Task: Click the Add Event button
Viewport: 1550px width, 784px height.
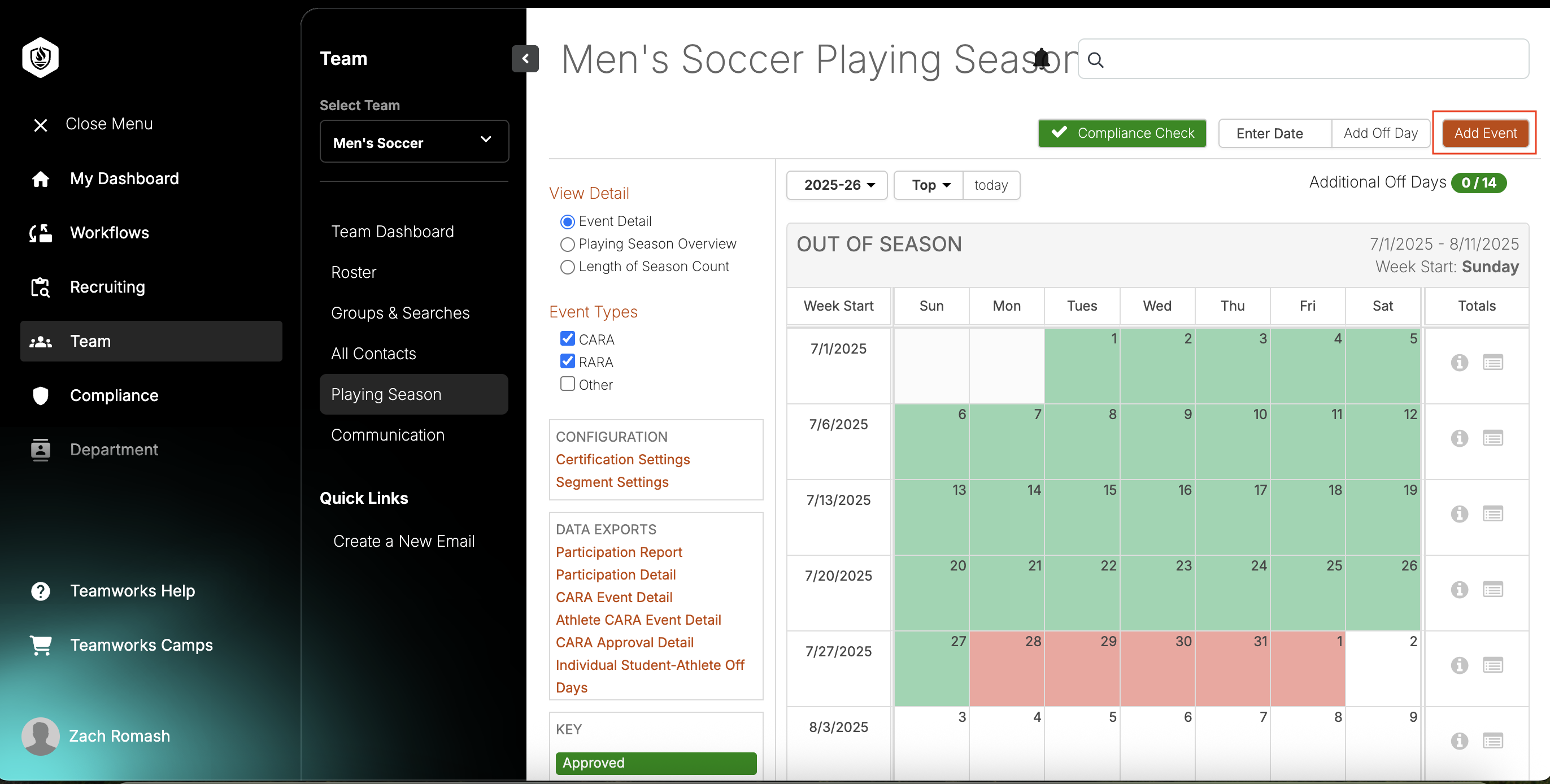Action: [1485, 133]
